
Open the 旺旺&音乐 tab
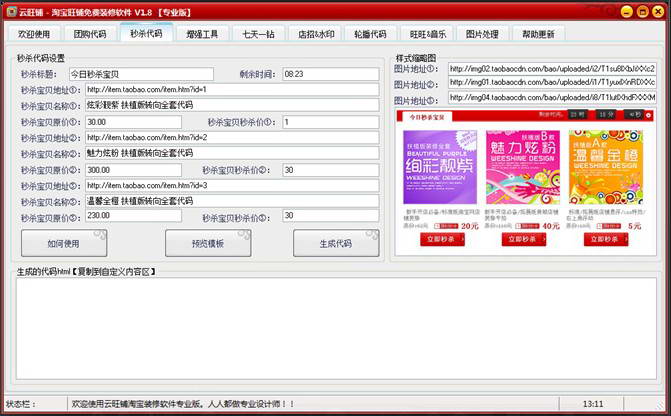tap(427, 34)
